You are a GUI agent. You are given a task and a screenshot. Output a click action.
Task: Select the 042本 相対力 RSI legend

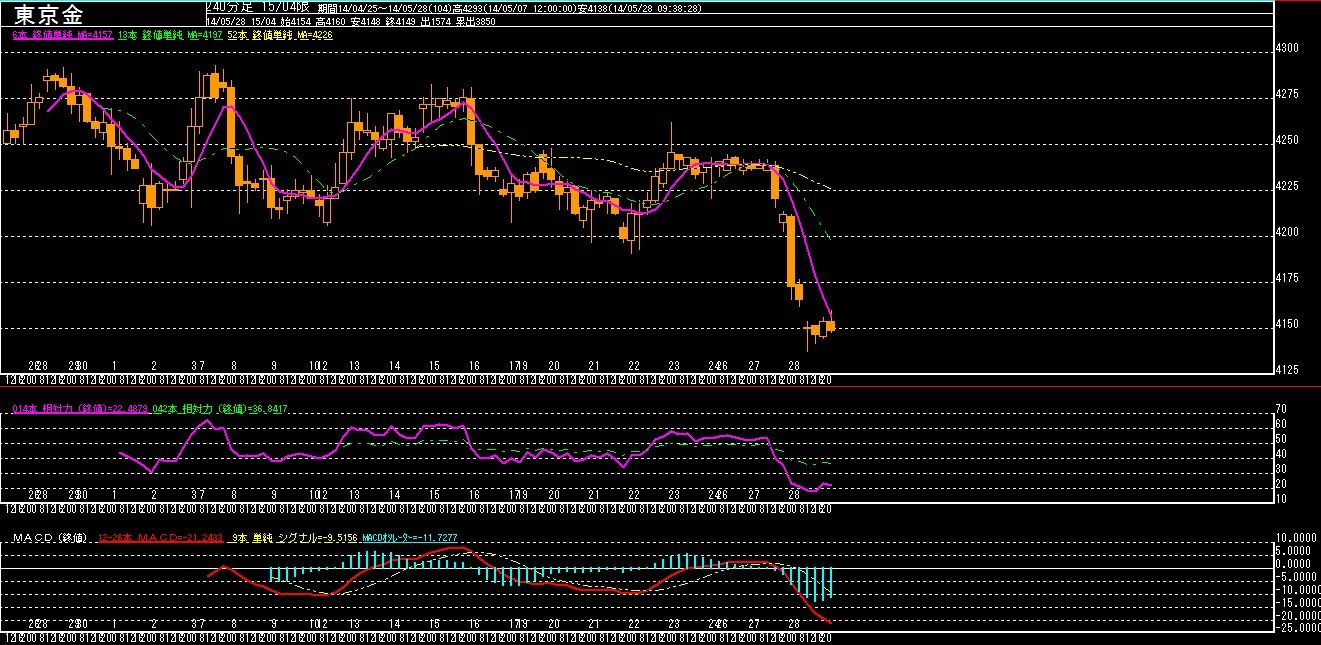click(220, 408)
